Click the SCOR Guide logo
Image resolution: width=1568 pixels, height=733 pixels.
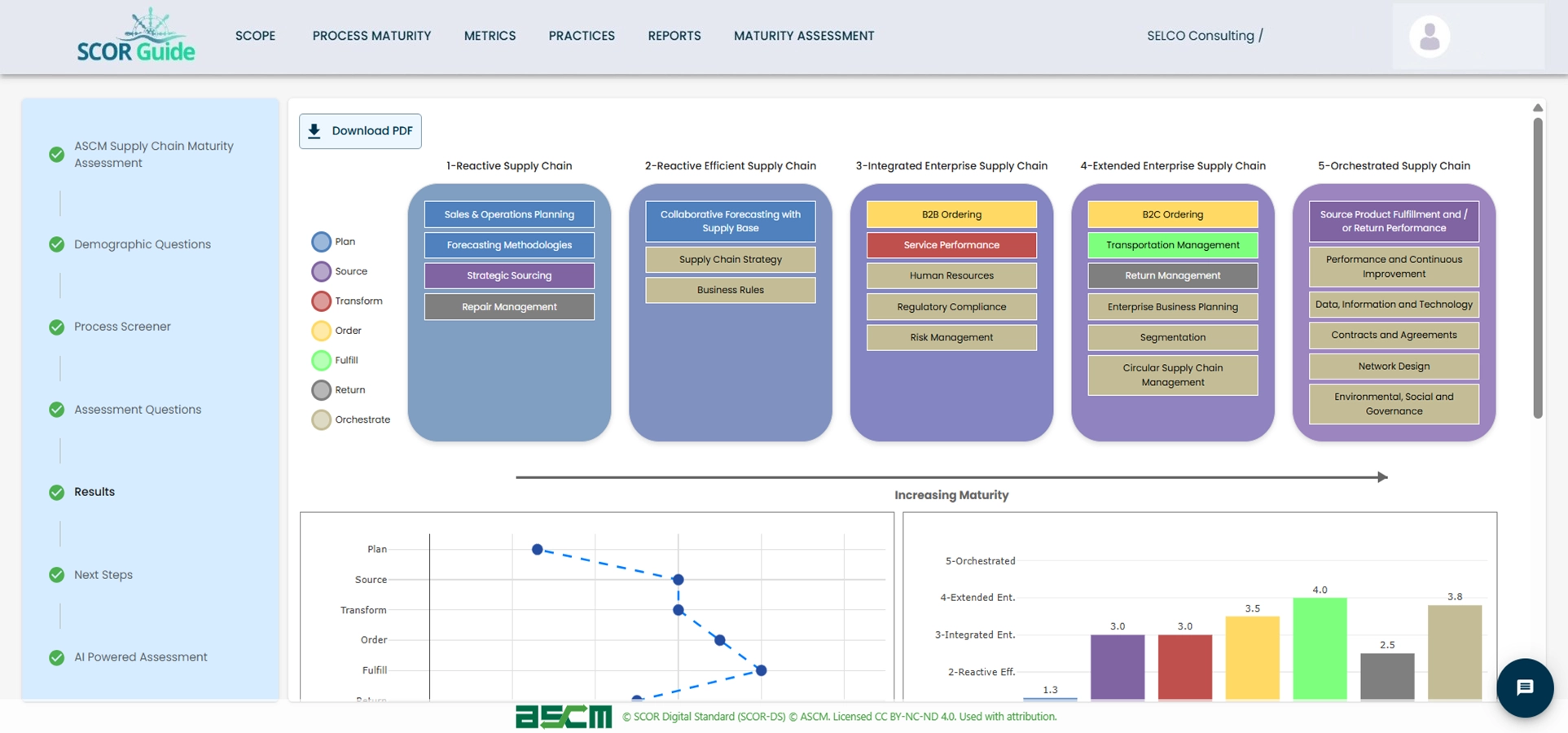134,36
